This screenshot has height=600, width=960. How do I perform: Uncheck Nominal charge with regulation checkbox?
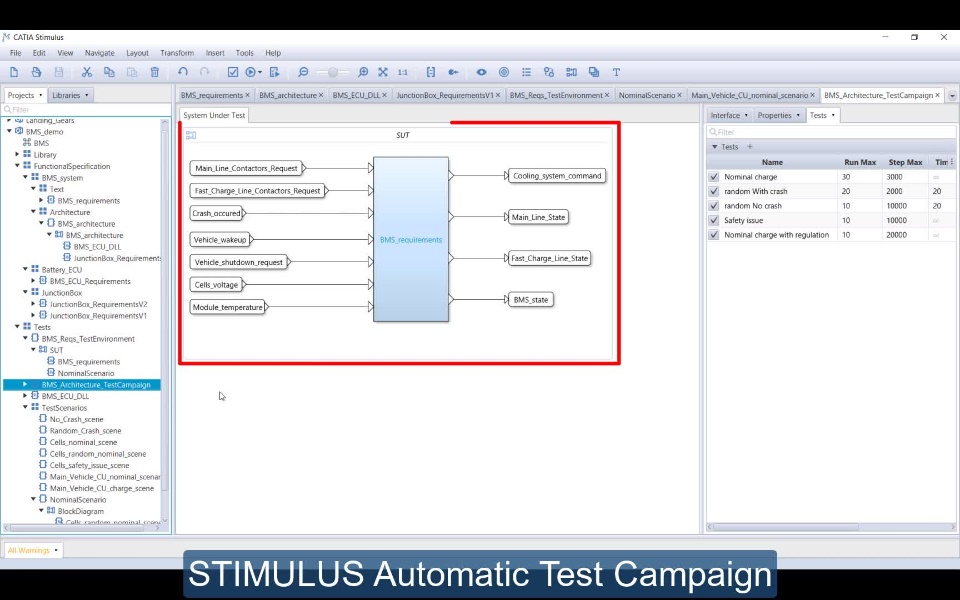pyautogui.click(x=714, y=235)
